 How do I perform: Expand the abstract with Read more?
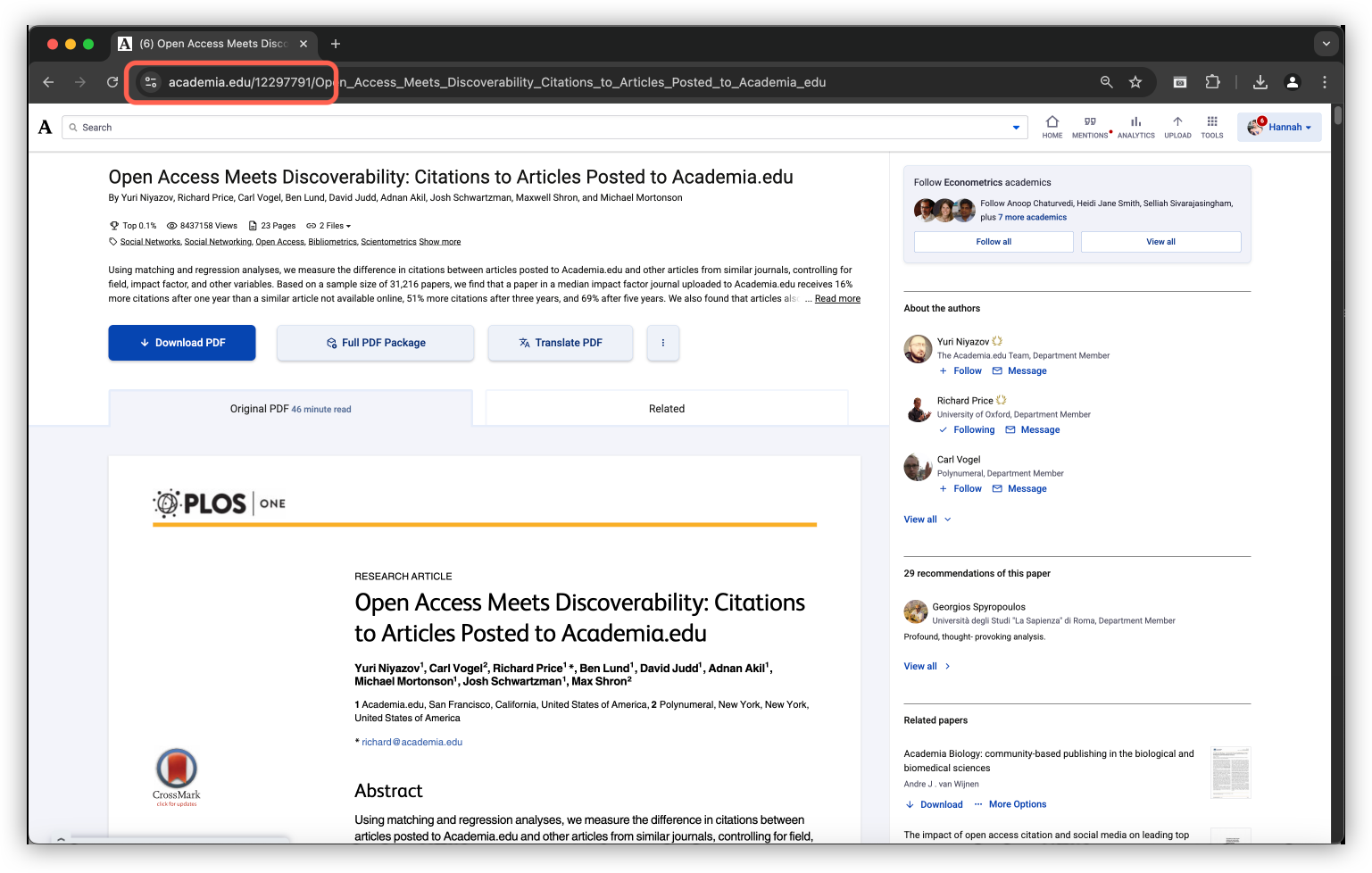[x=837, y=299]
